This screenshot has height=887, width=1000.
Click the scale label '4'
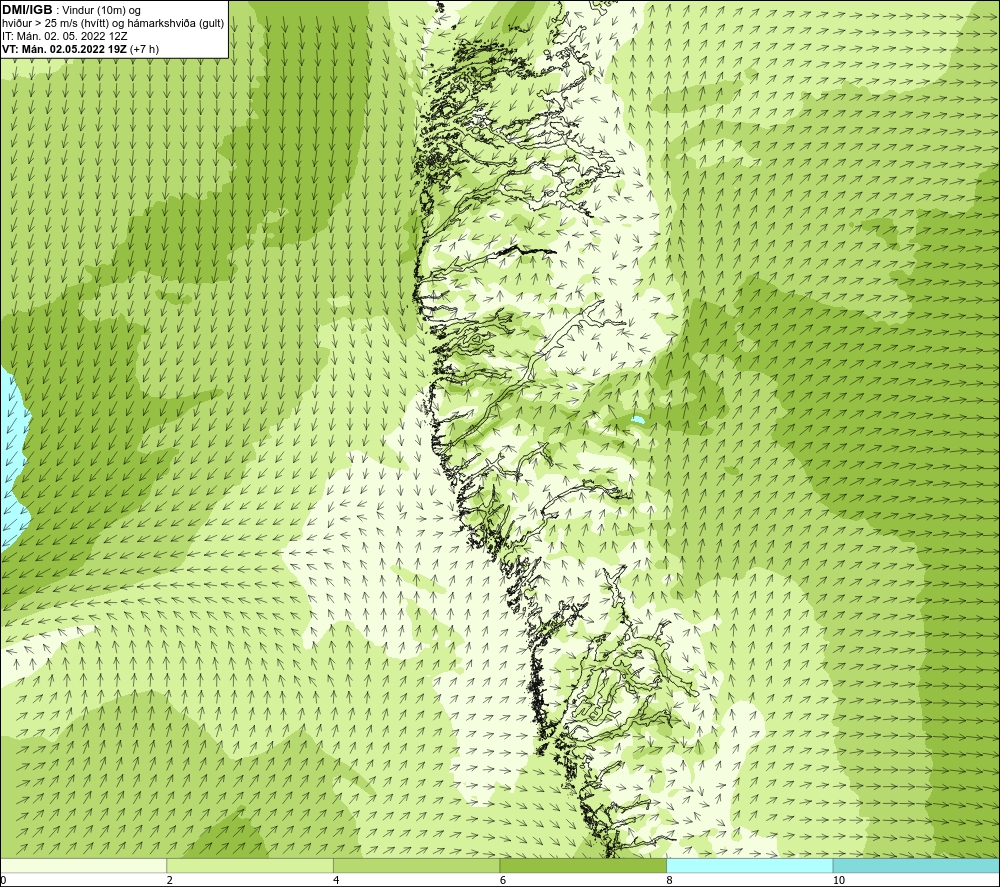coord(336,880)
